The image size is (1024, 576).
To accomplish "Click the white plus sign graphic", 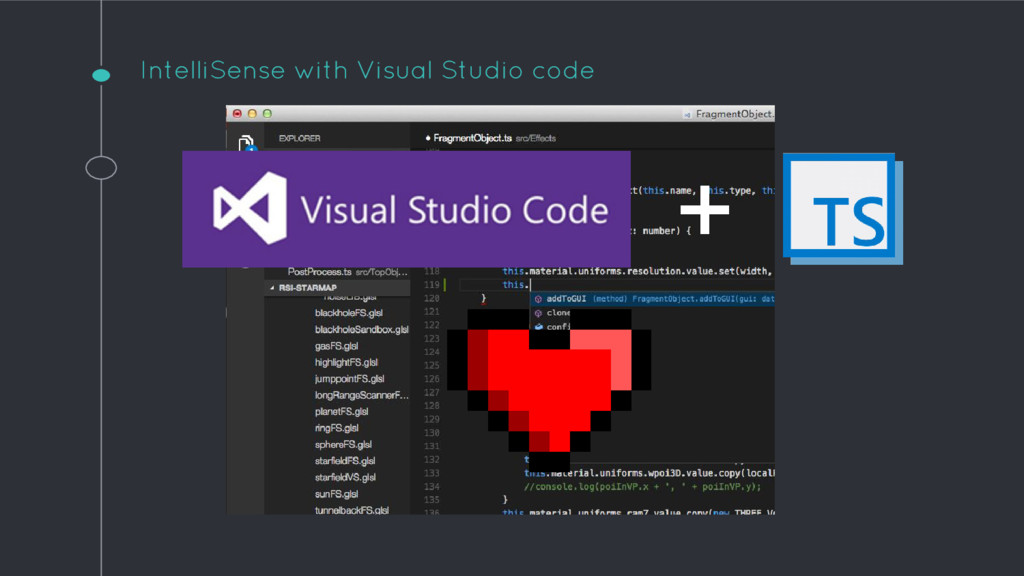I will click(x=704, y=210).
